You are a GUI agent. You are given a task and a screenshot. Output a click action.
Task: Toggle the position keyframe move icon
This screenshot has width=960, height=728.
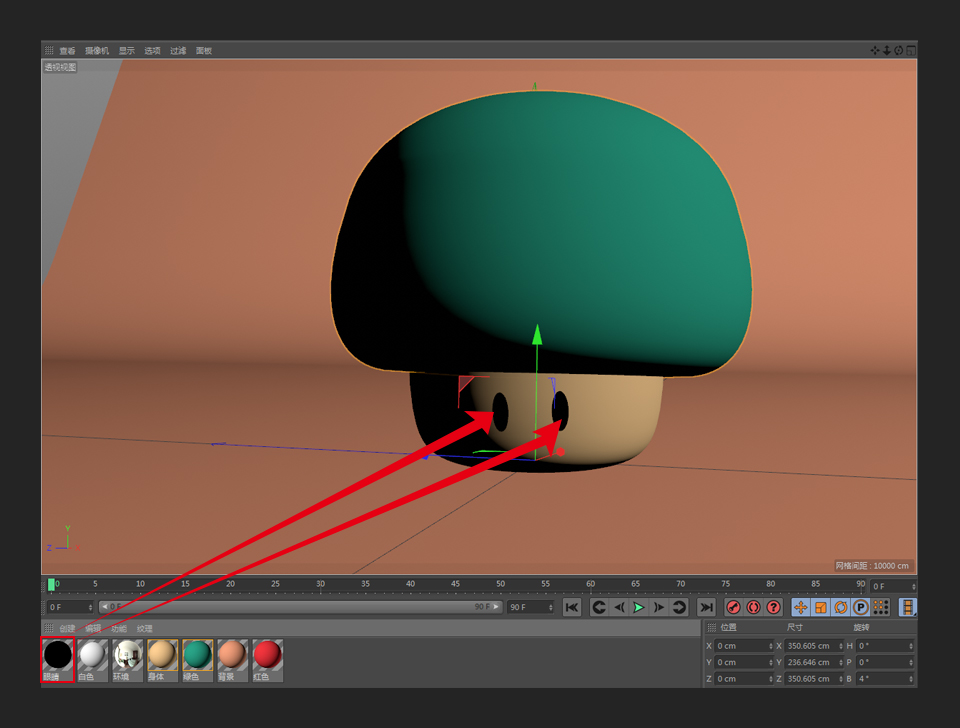click(800, 607)
